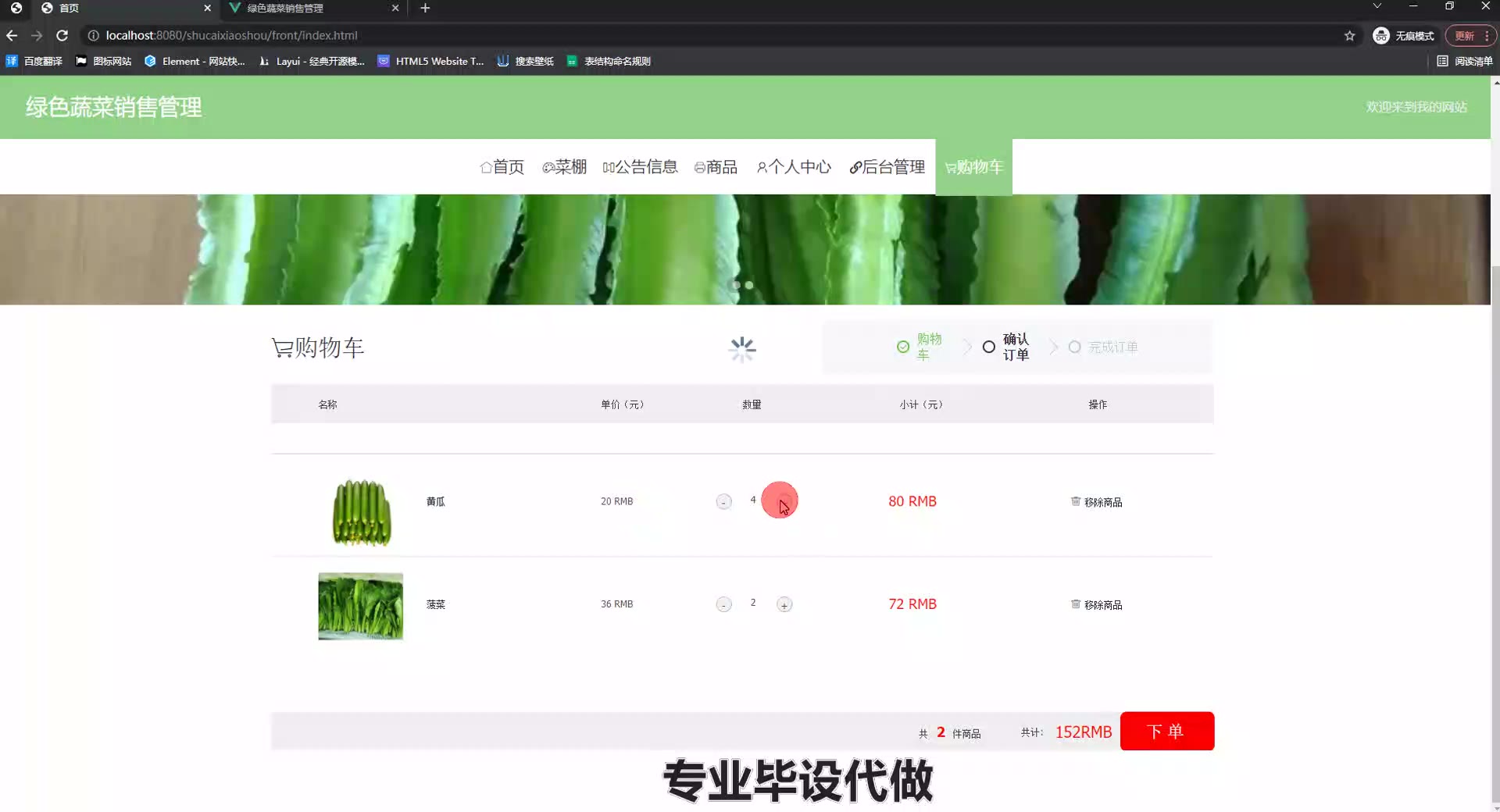Open the 商品 menu item
The width and height of the screenshot is (1500, 812).
click(716, 167)
